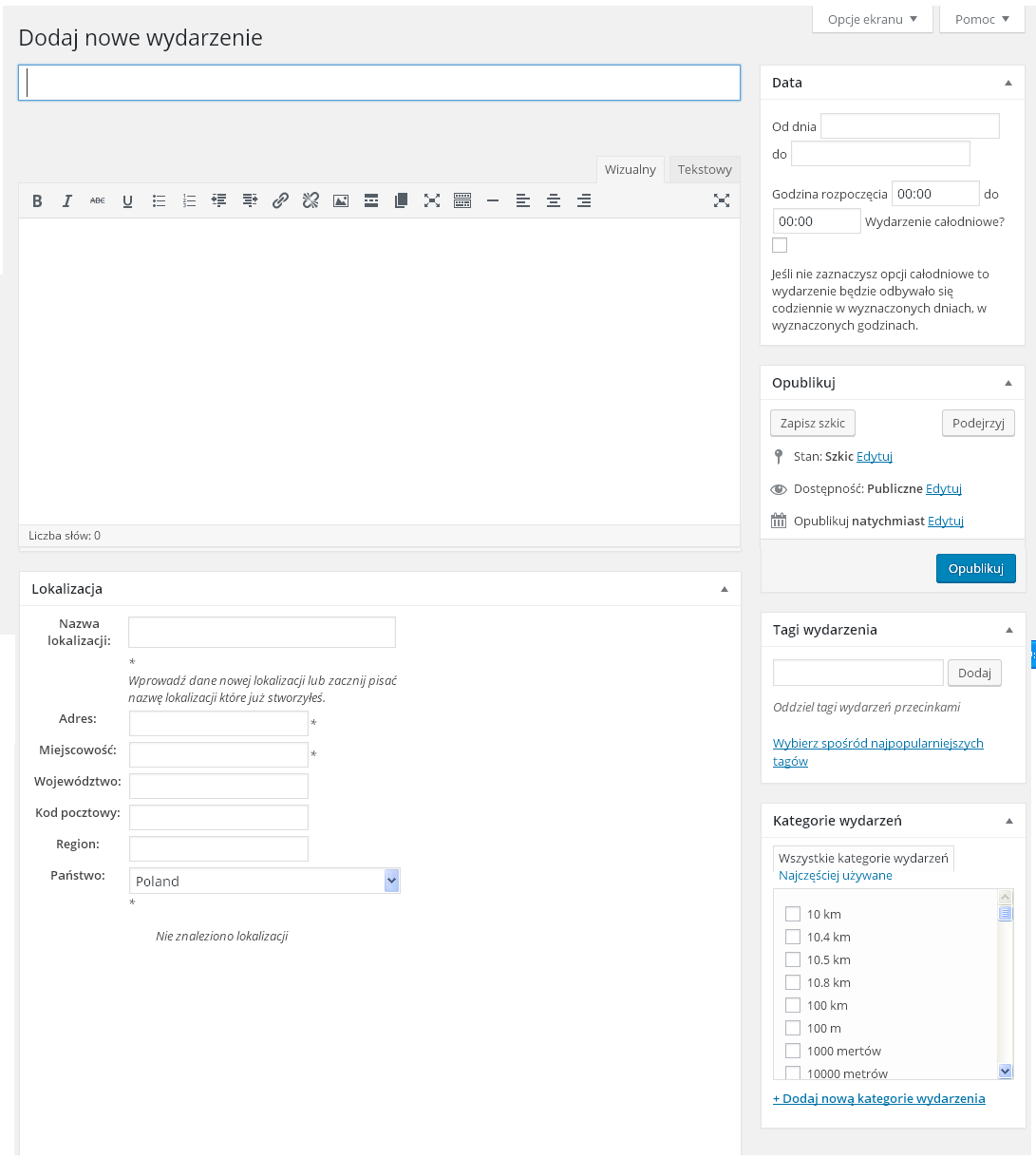This screenshot has width=1036, height=1158.
Task: Decrease indent with the outdent icon
Action: point(219,200)
